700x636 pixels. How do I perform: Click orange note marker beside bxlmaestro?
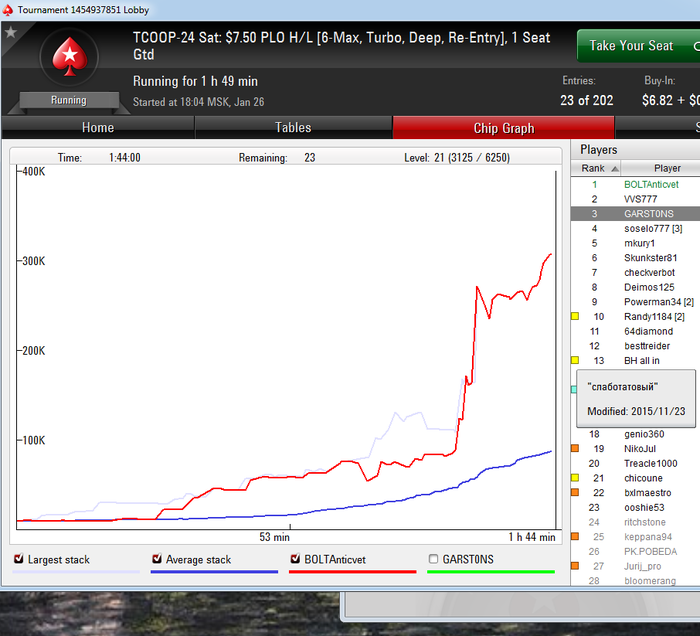[x=575, y=492]
